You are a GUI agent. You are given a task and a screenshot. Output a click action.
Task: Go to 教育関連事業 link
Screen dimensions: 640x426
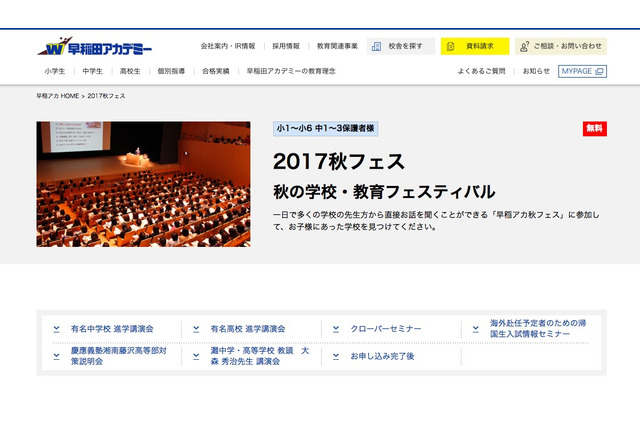pos(337,46)
